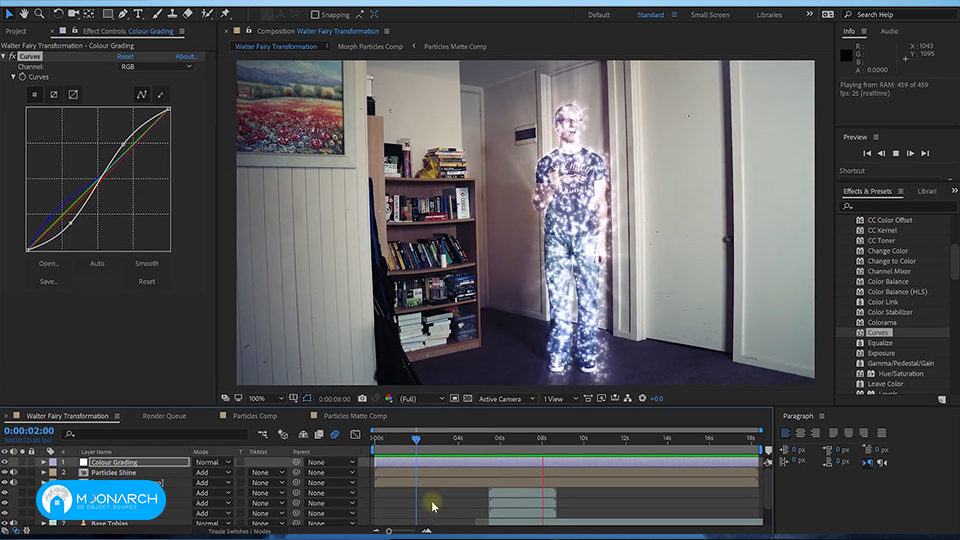Take a snapshot with the camera icon
The width and height of the screenshot is (960, 540).
(362, 399)
